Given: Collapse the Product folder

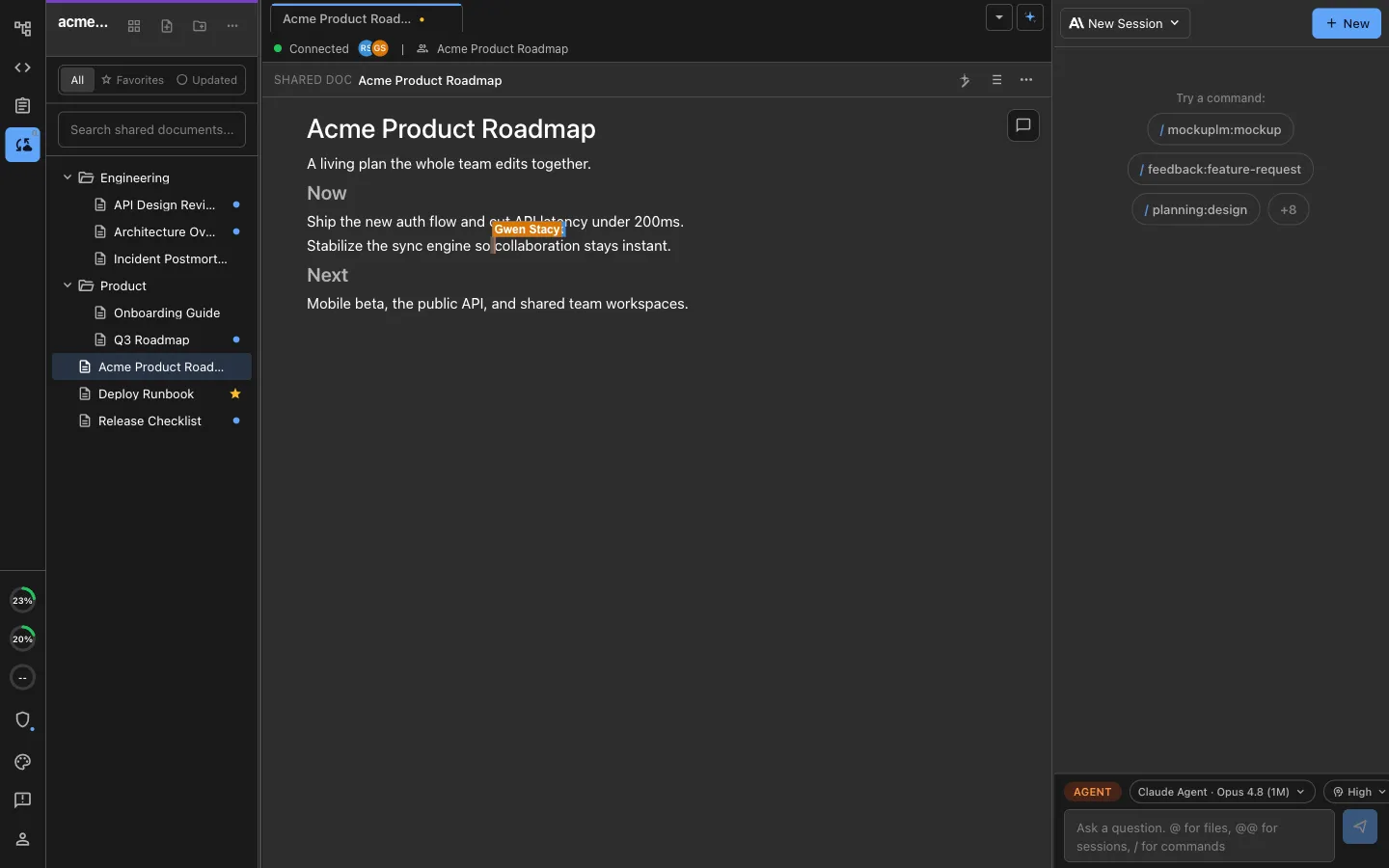Looking at the screenshot, I should (68, 285).
